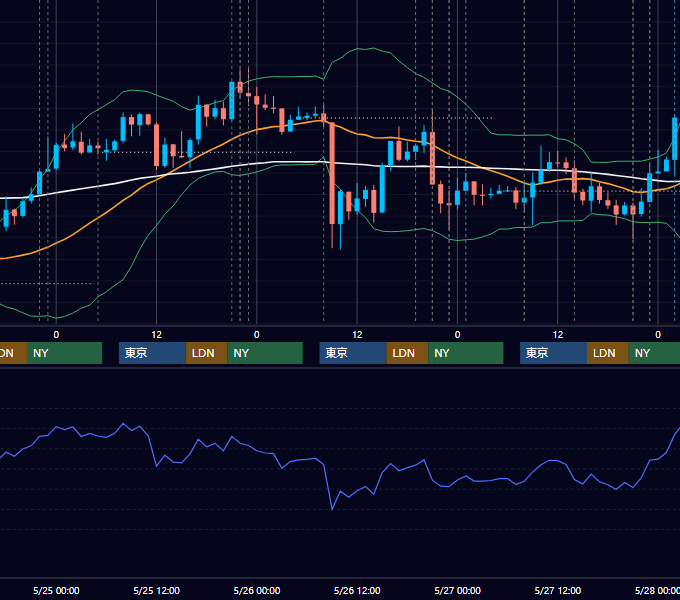Screen dimensions: 680x600
Task: Select the NY block ending before second 東京
Action: [x=265, y=353]
